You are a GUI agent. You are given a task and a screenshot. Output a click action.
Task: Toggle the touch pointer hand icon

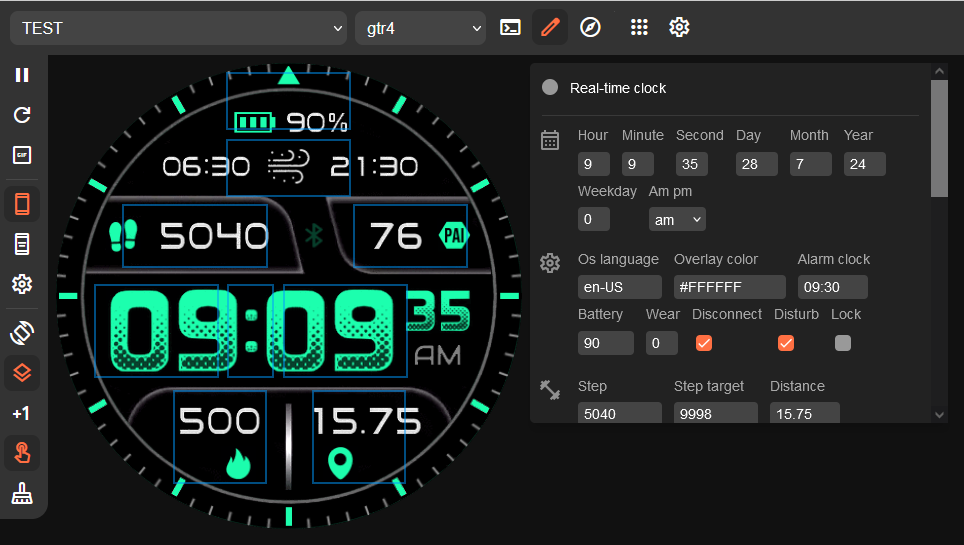[x=22, y=453]
